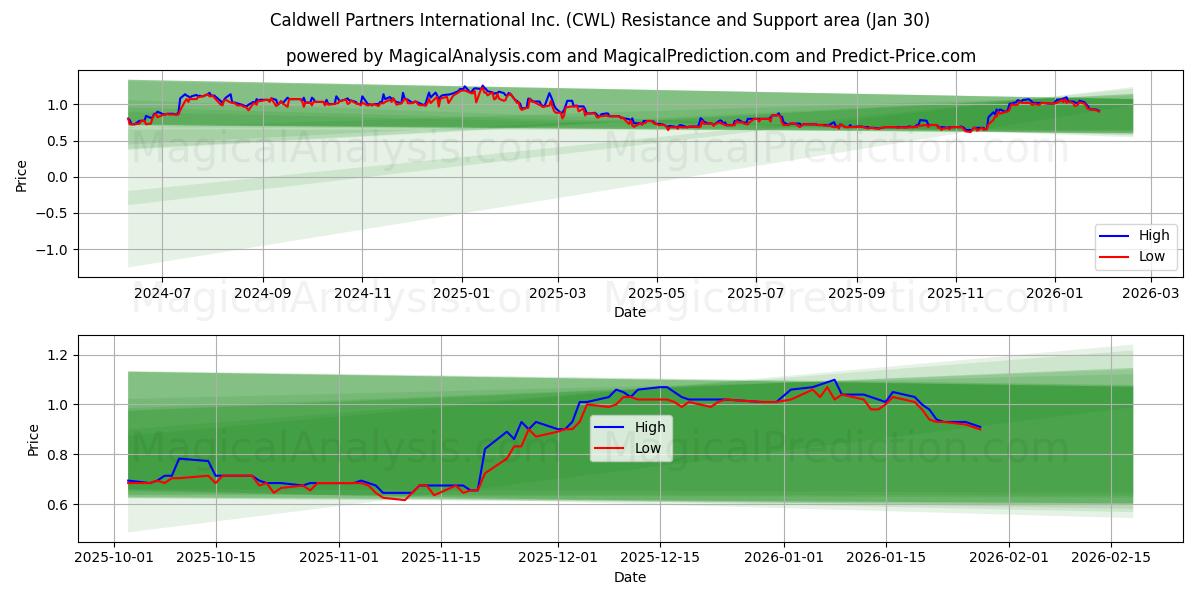
Task: Click the bottom chart's 'Price' axis label
Action: pyautogui.click(x=34, y=440)
